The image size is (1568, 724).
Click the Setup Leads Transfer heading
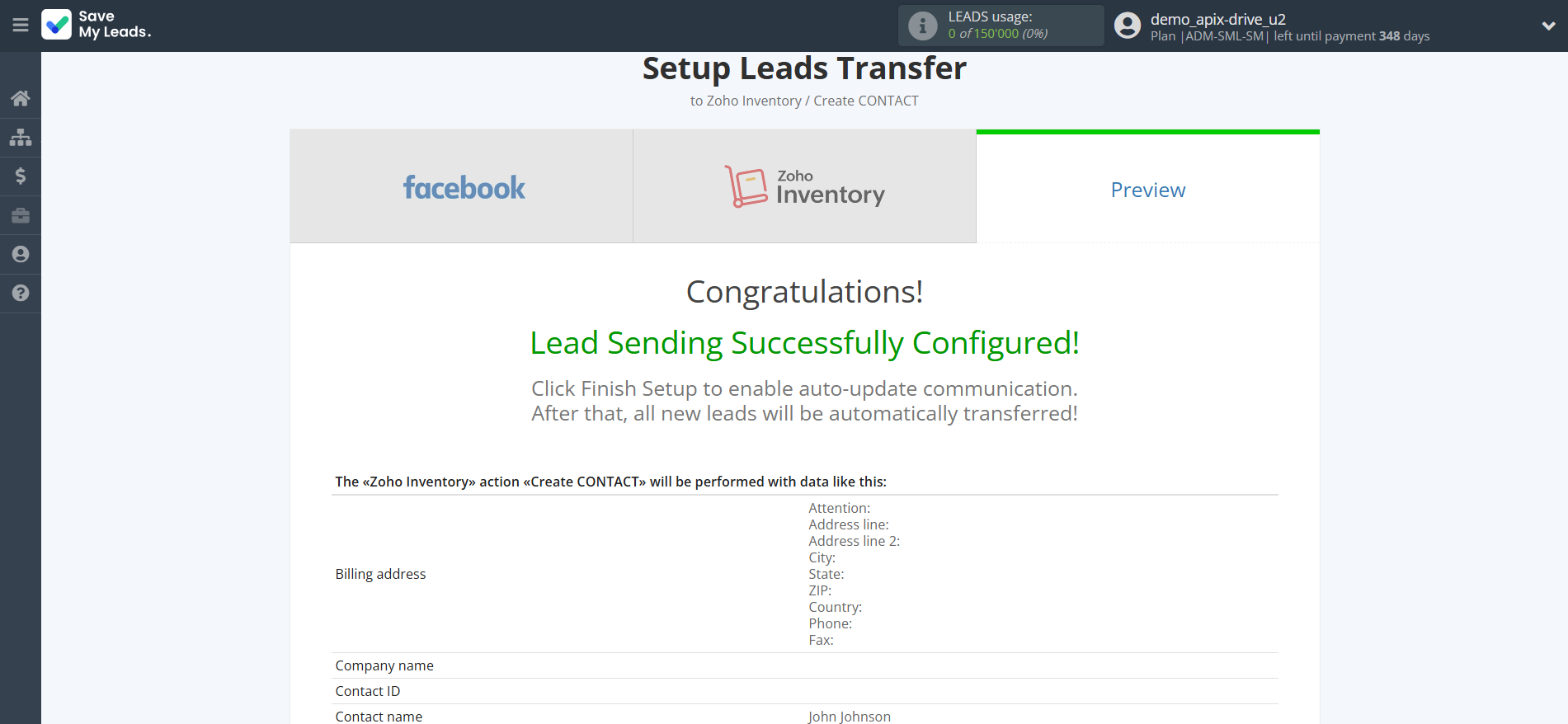tap(804, 68)
